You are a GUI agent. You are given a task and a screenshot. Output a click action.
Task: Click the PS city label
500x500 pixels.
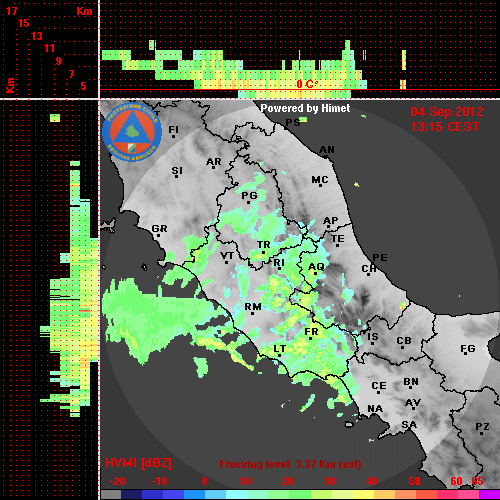(293, 123)
